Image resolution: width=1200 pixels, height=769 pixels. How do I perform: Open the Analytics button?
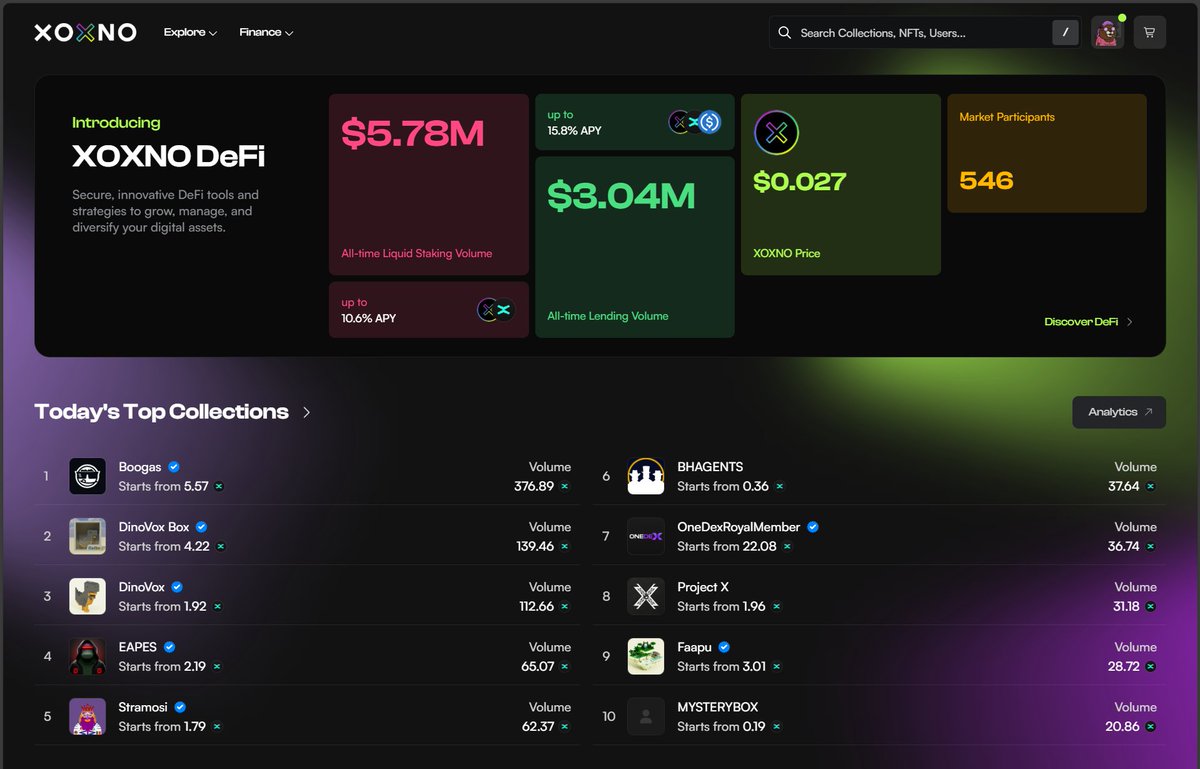coord(1119,412)
